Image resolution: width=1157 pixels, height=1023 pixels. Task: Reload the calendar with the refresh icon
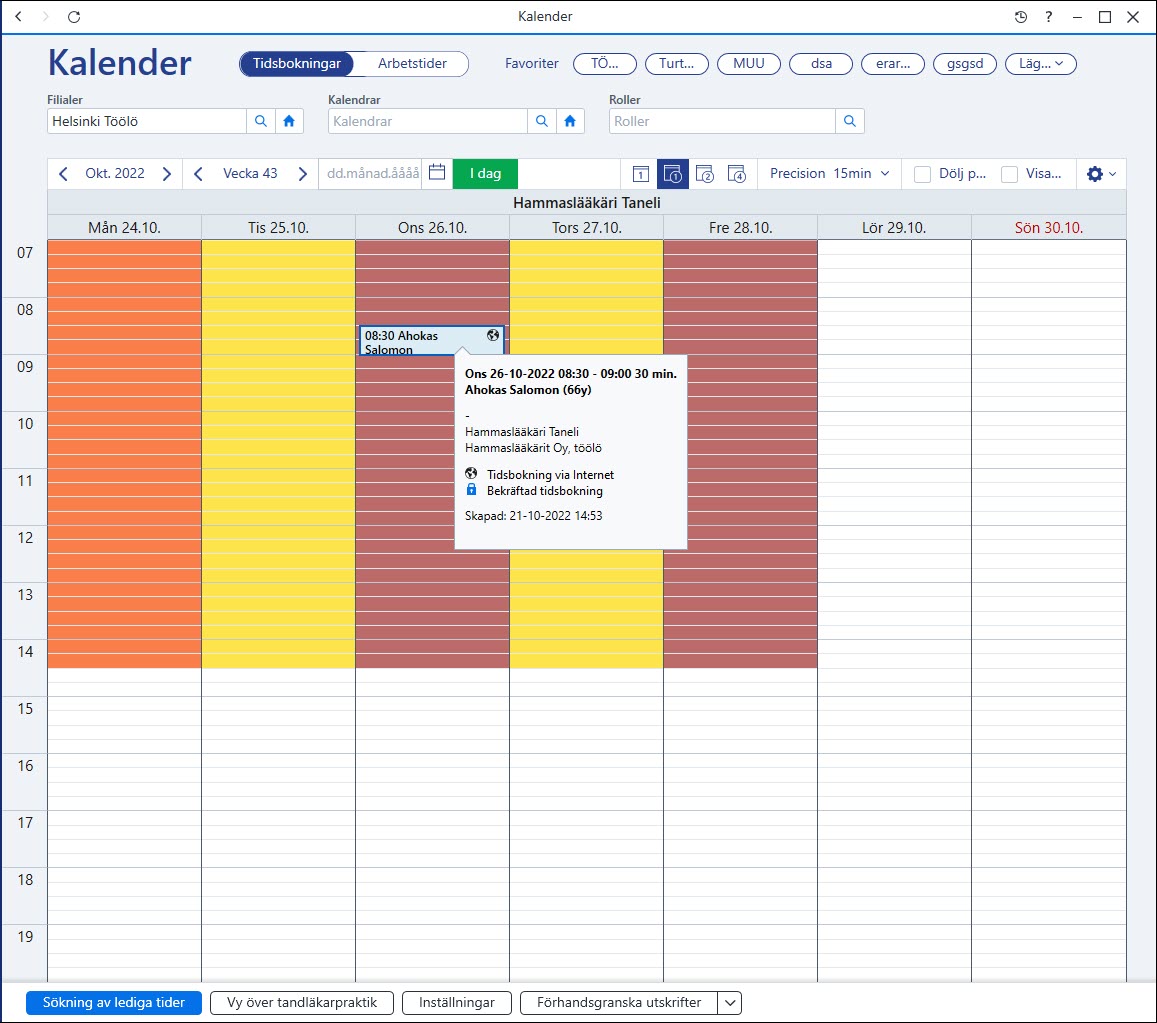coord(74,16)
